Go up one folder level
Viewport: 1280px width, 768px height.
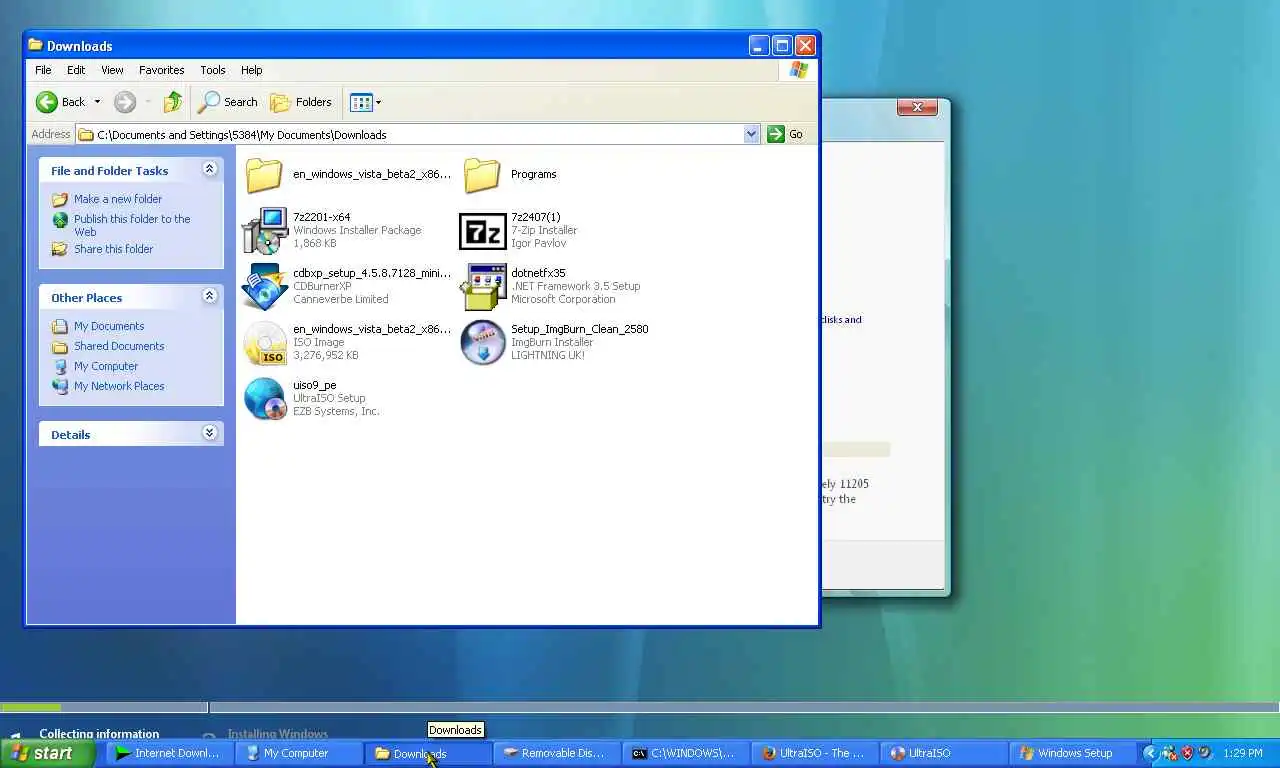172,102
